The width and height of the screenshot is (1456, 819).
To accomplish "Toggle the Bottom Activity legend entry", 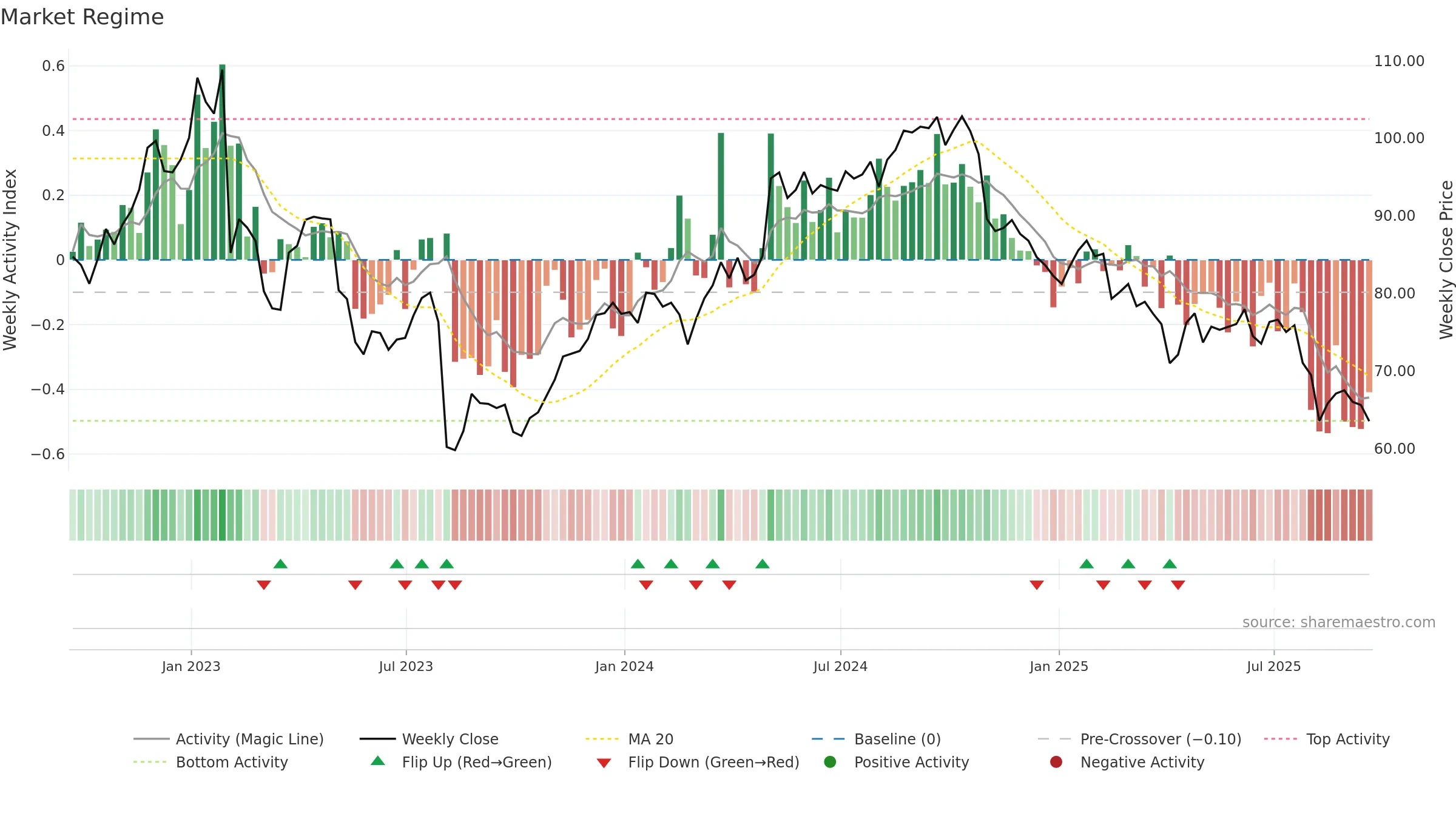I will (211, 762).
